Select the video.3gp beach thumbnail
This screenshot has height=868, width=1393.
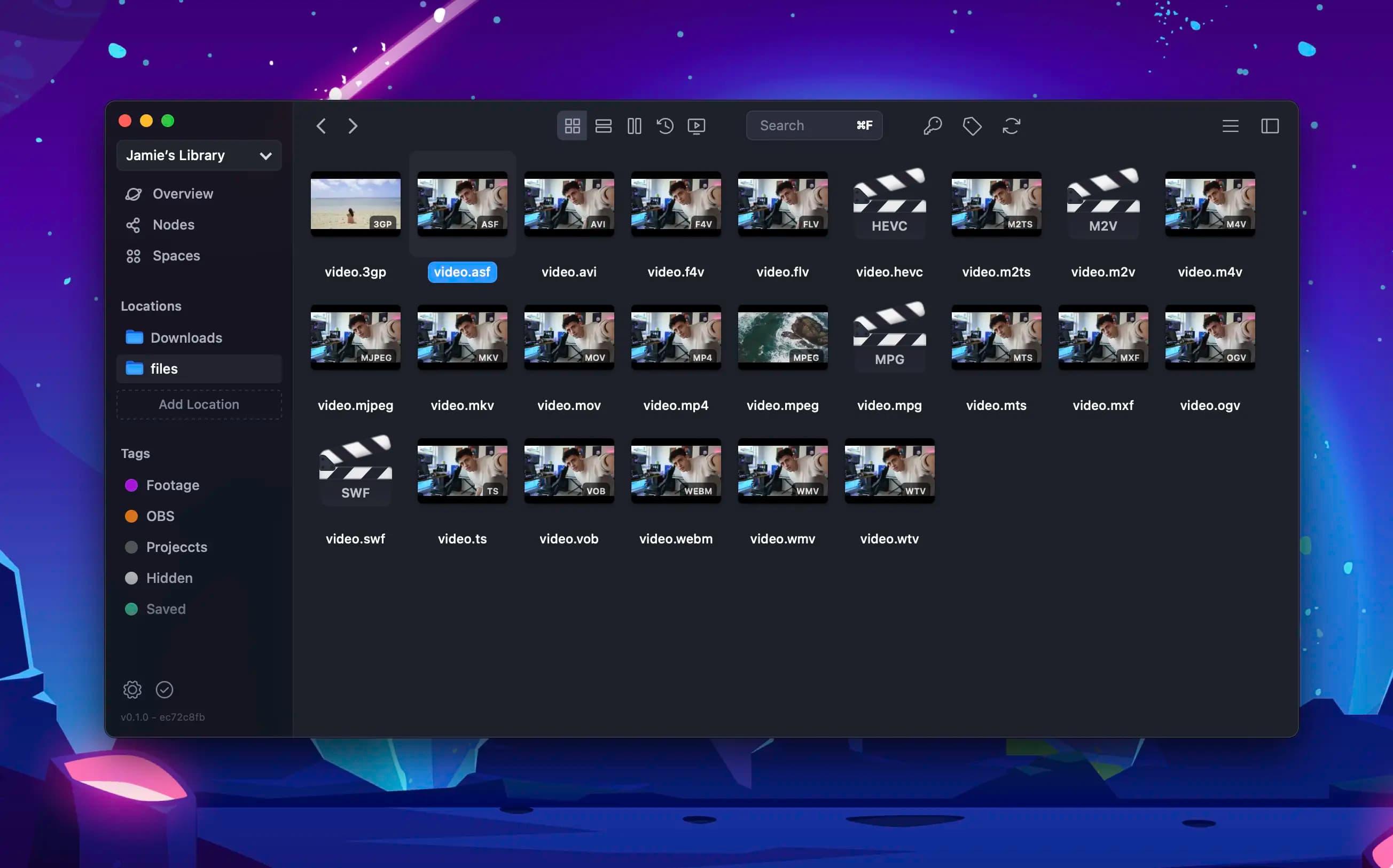pyautogui.click(x=356, y=204)
